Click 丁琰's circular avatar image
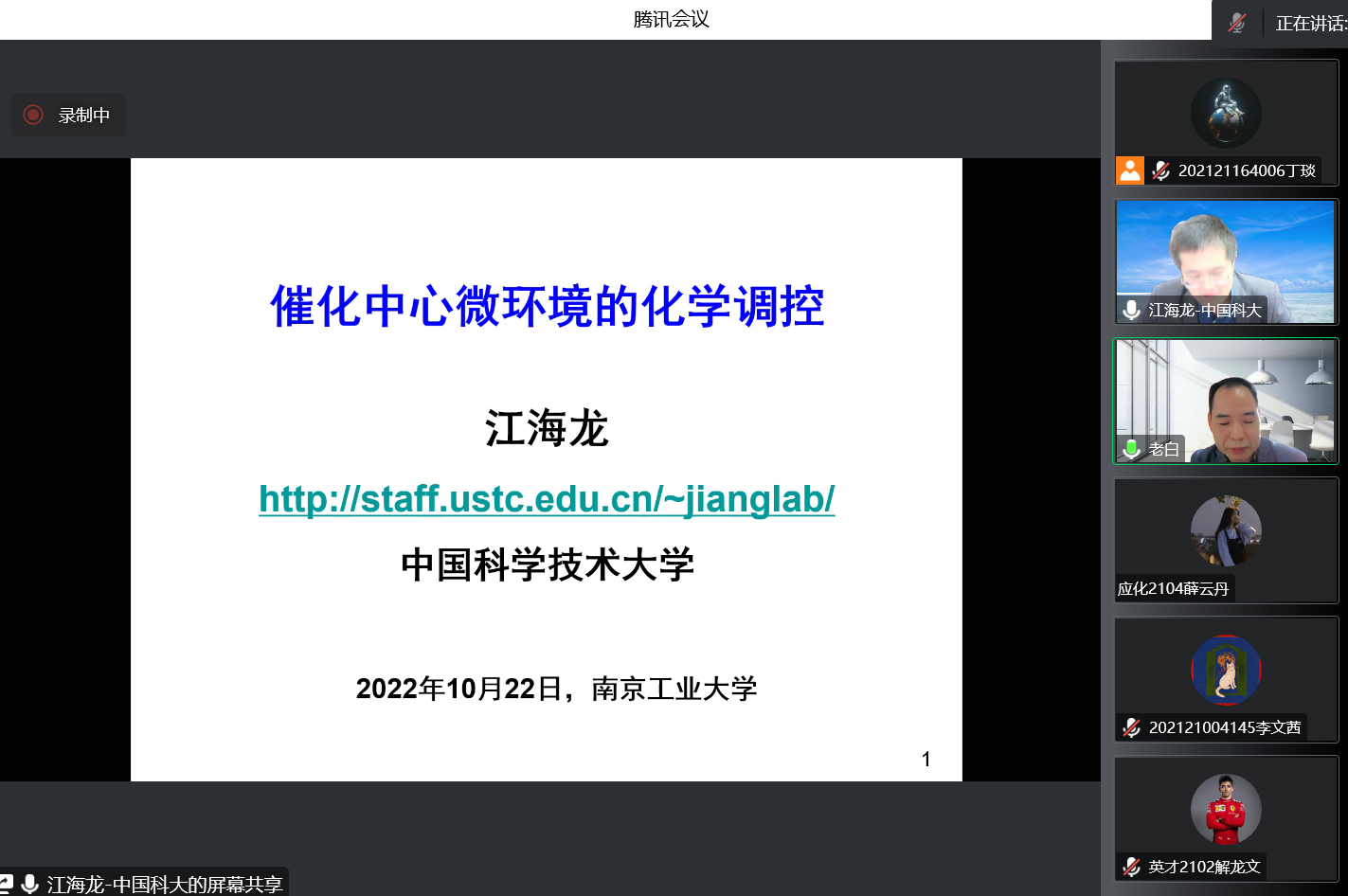 1226,114
